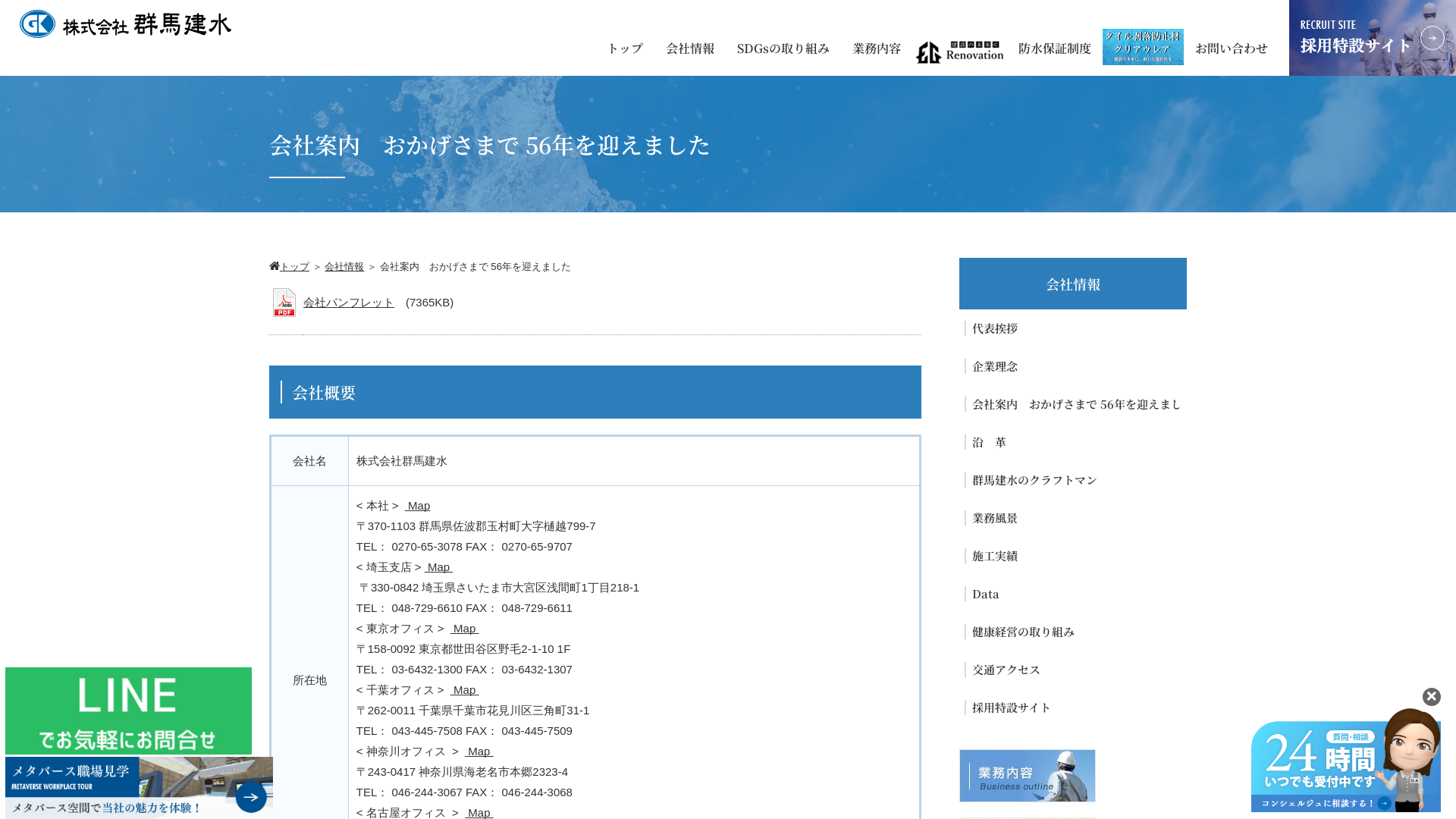This screenshot has height=819, width=1456.
Task: Open the PDF pamphlet icon
Action: (x=284, y=302)
